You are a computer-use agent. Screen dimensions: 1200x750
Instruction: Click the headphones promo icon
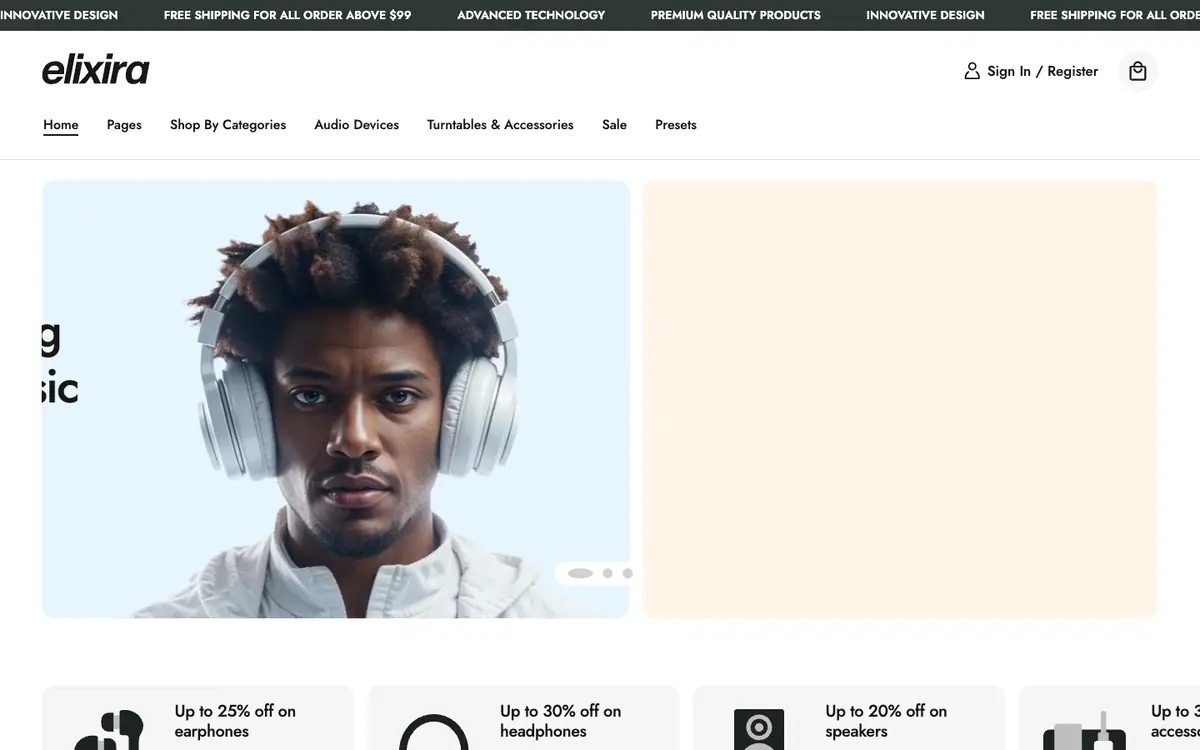(434, 731)
